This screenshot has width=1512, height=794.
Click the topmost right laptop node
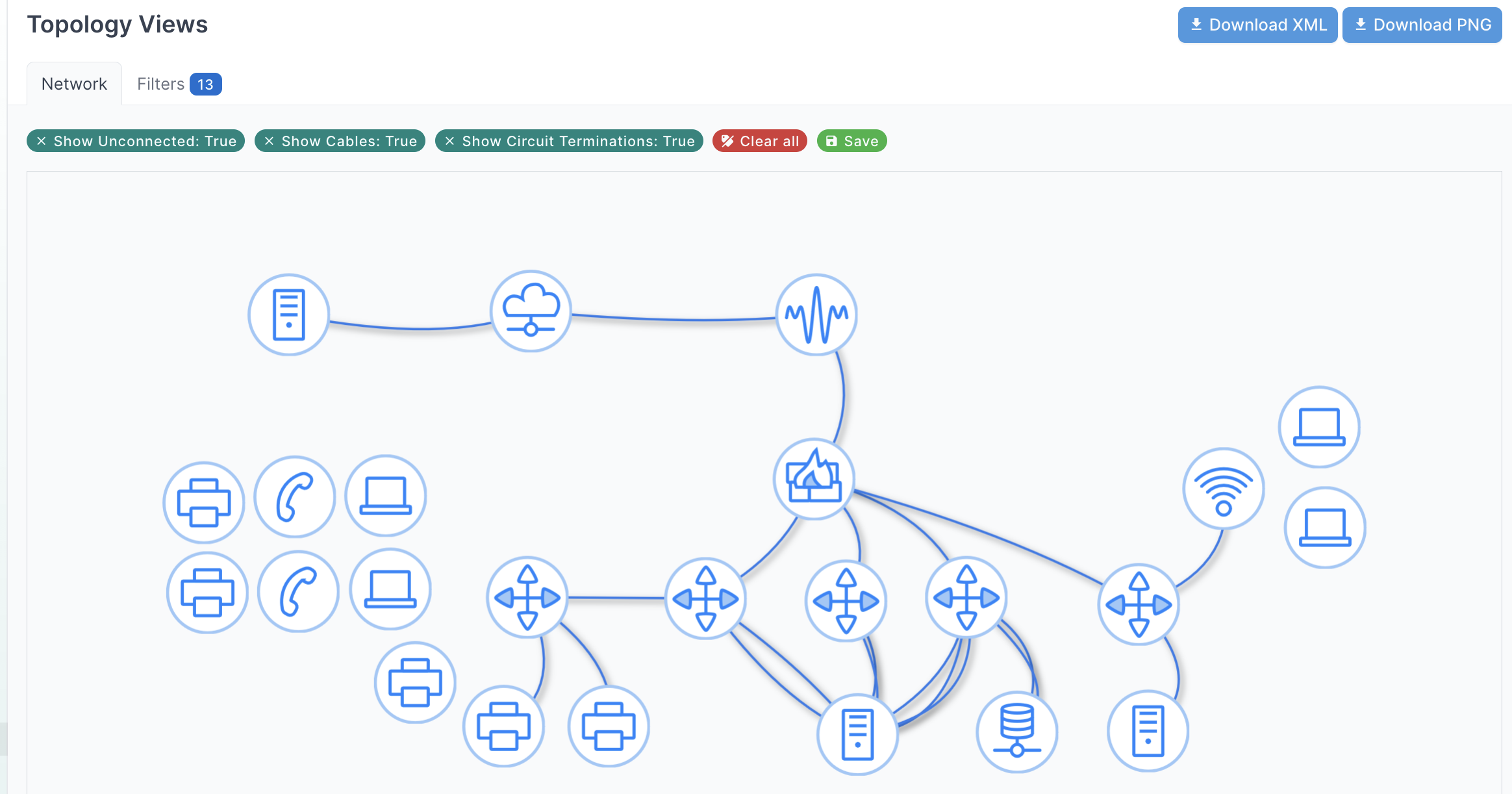1319,427
